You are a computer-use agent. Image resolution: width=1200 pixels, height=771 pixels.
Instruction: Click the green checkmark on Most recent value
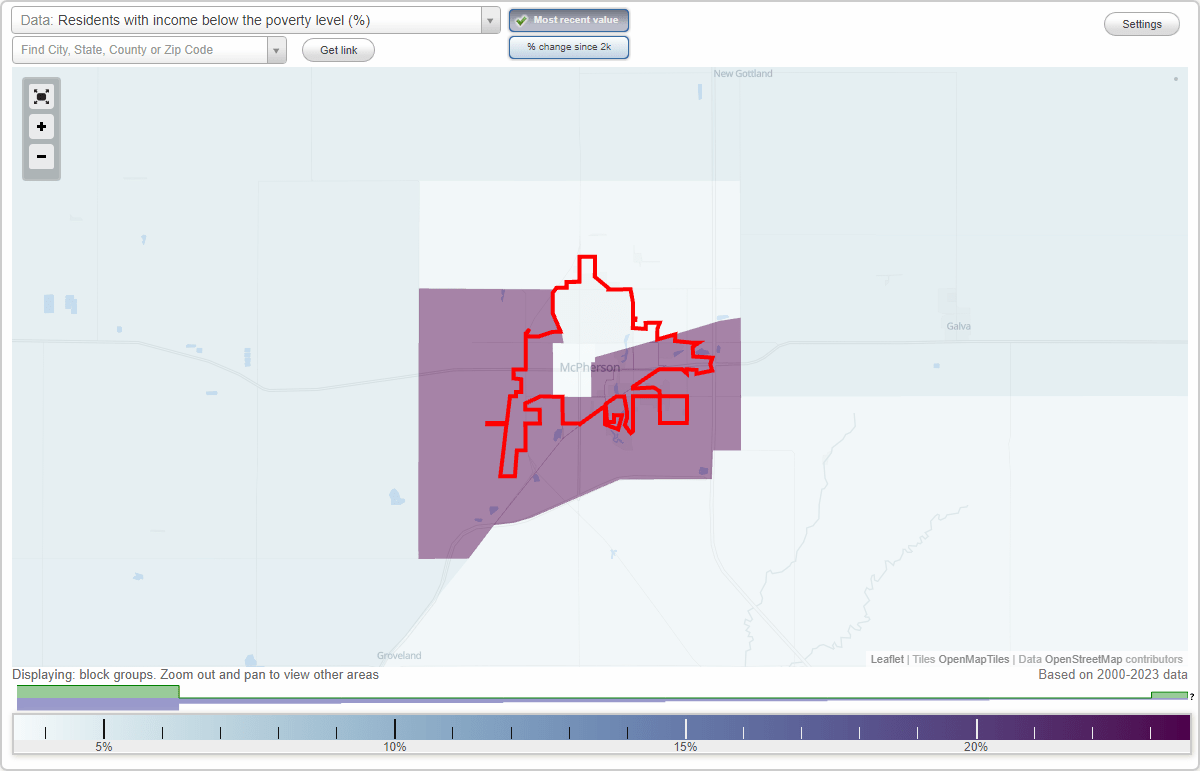tap(521, 19)
